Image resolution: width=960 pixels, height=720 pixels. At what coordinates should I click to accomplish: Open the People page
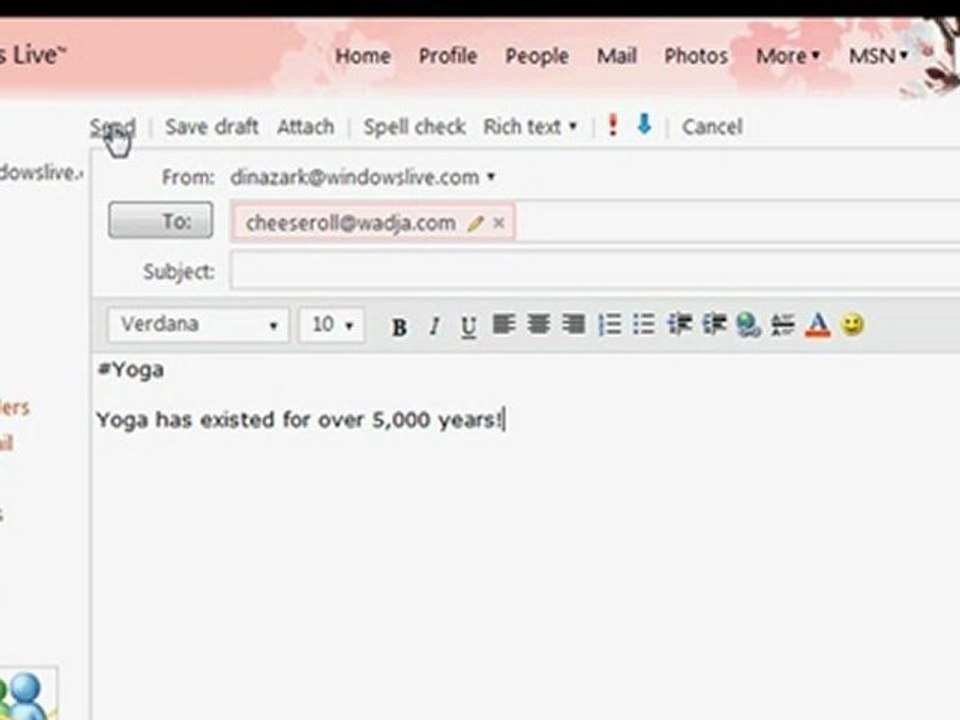[x=537, y=56]
